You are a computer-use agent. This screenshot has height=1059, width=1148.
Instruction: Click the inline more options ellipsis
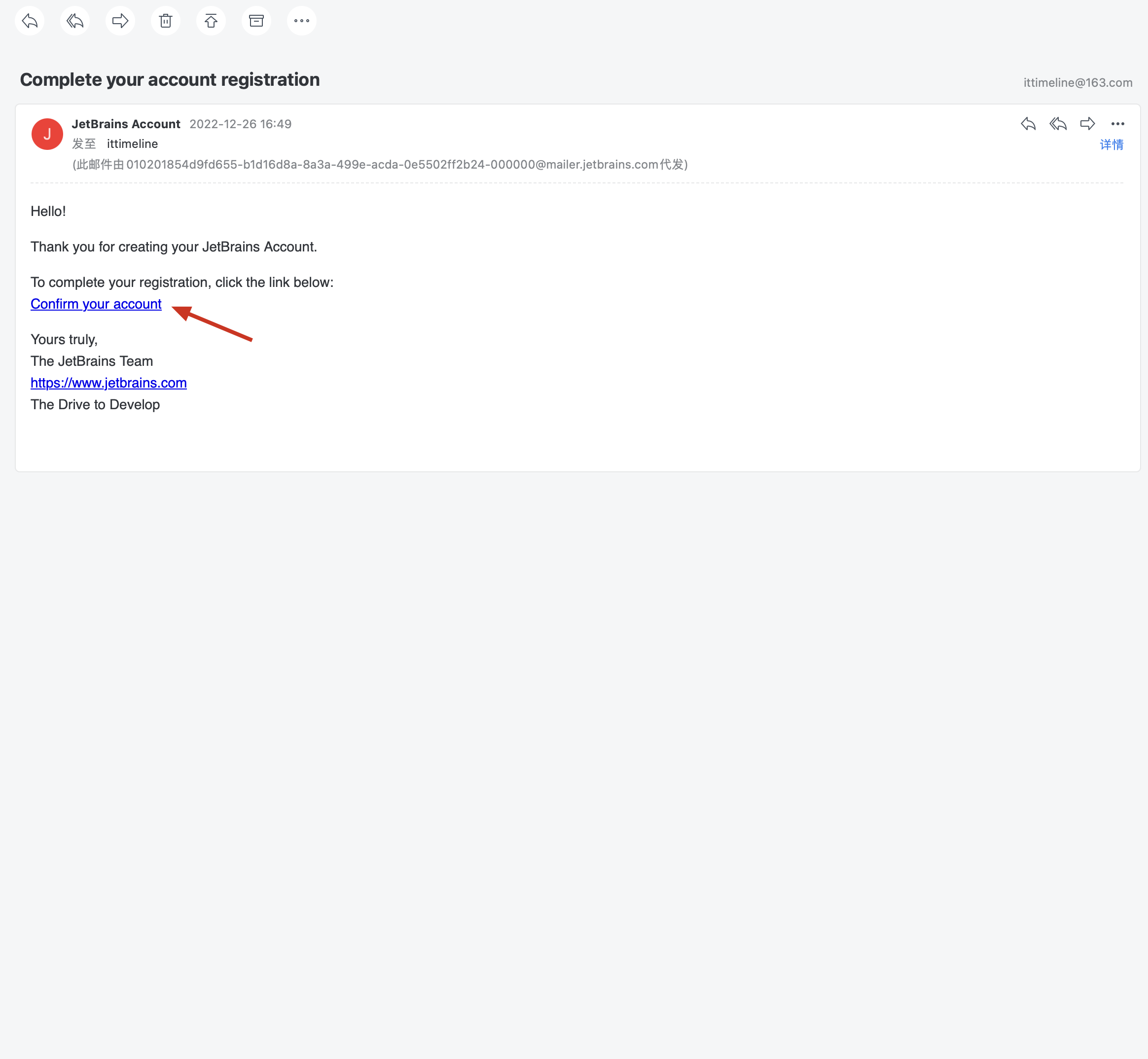(1118, 124)
